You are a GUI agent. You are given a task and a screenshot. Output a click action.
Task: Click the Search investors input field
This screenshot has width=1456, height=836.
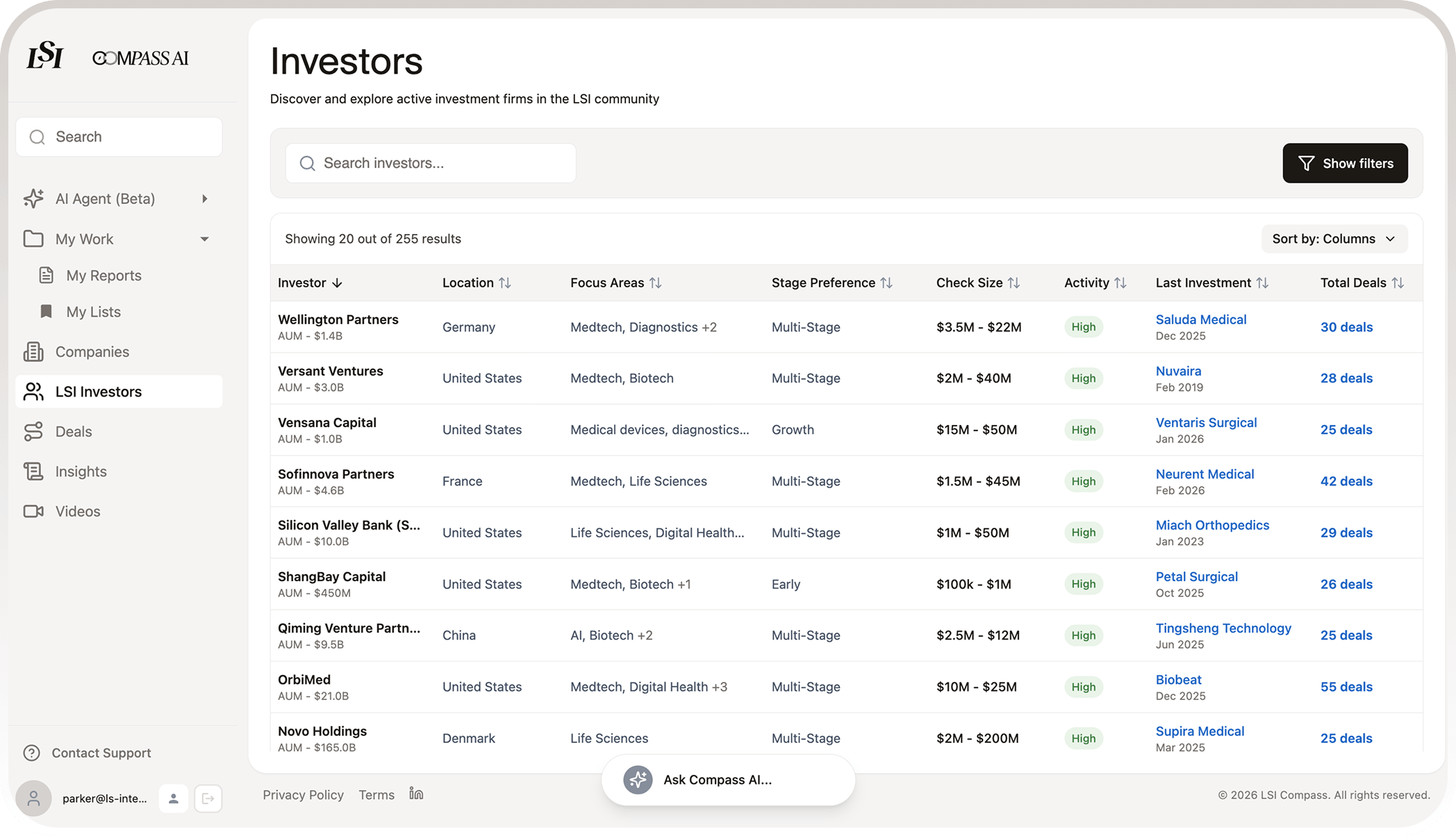431,163
